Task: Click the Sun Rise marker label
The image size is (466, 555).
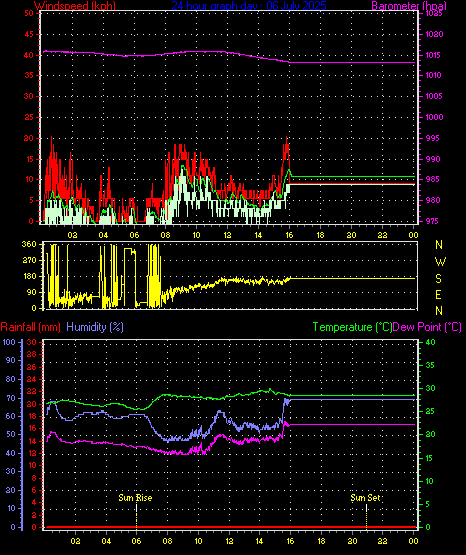Action: tap(135, 498)
